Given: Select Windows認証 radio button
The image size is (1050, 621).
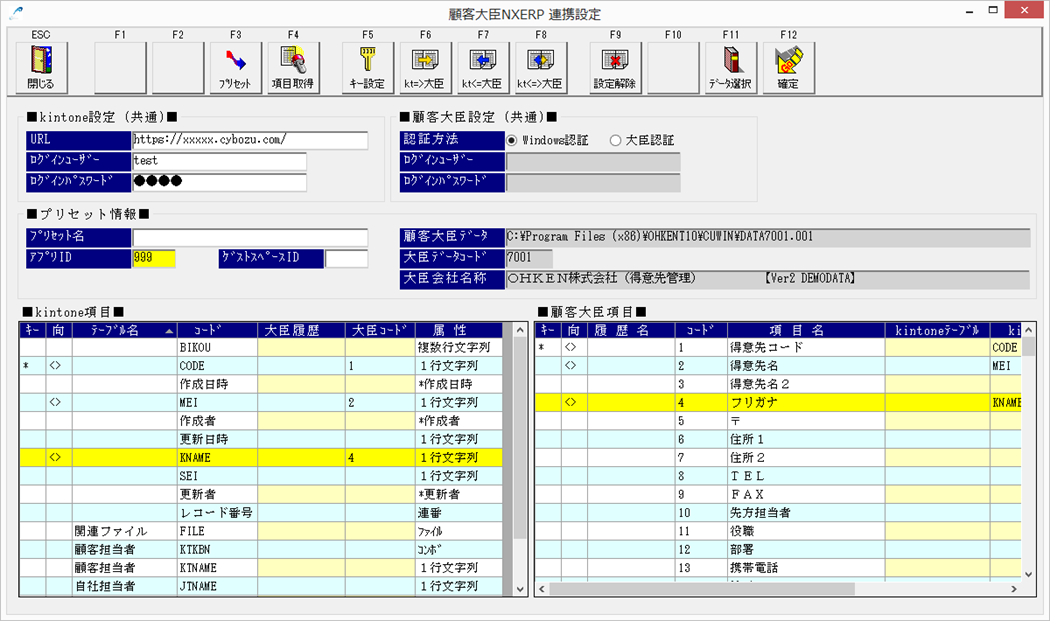Looking at the screenshot, I should point(512,140).
